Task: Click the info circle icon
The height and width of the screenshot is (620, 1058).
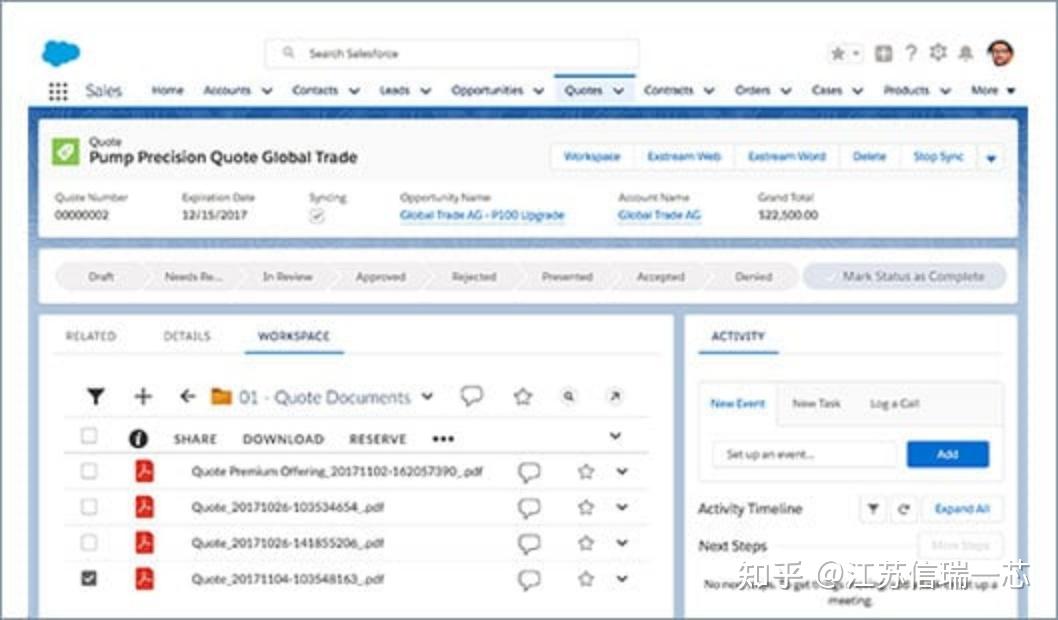Action: coord(138,439)
